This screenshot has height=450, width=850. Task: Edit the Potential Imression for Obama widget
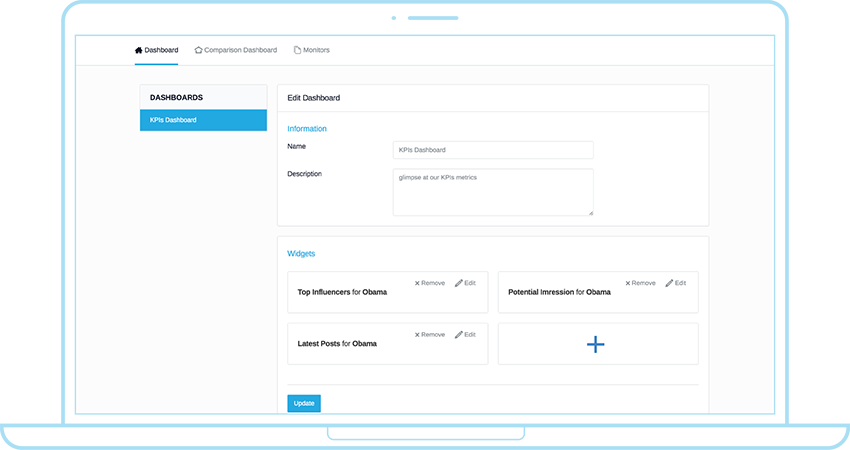coord(676,283)
